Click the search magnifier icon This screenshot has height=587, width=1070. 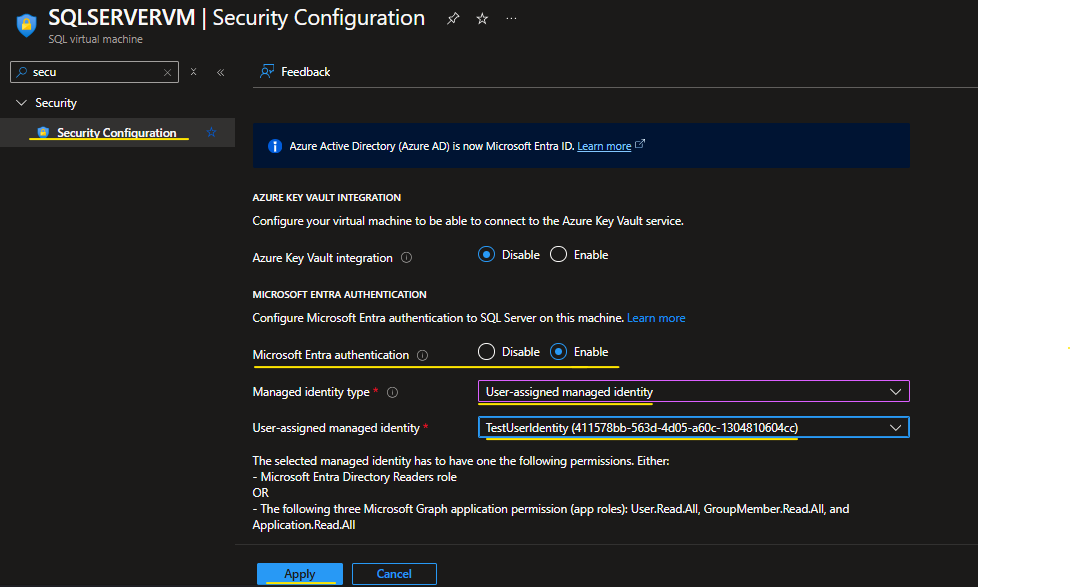(x=23, y=72)
